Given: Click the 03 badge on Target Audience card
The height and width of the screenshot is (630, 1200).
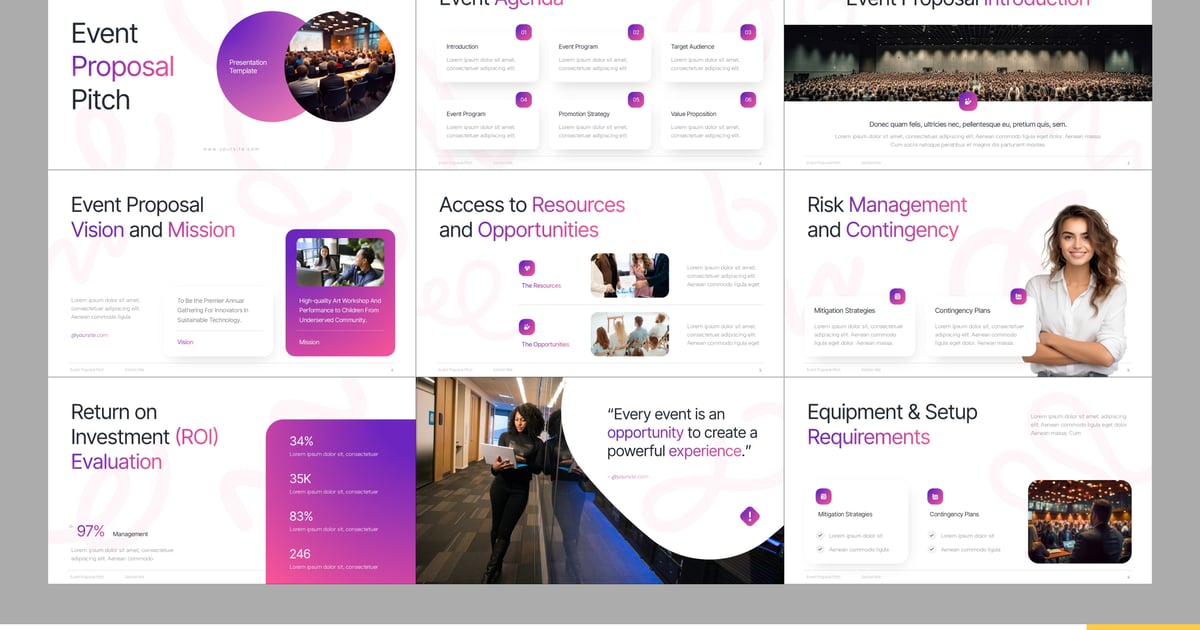Looking at the screenshot, I should (747, 32).
